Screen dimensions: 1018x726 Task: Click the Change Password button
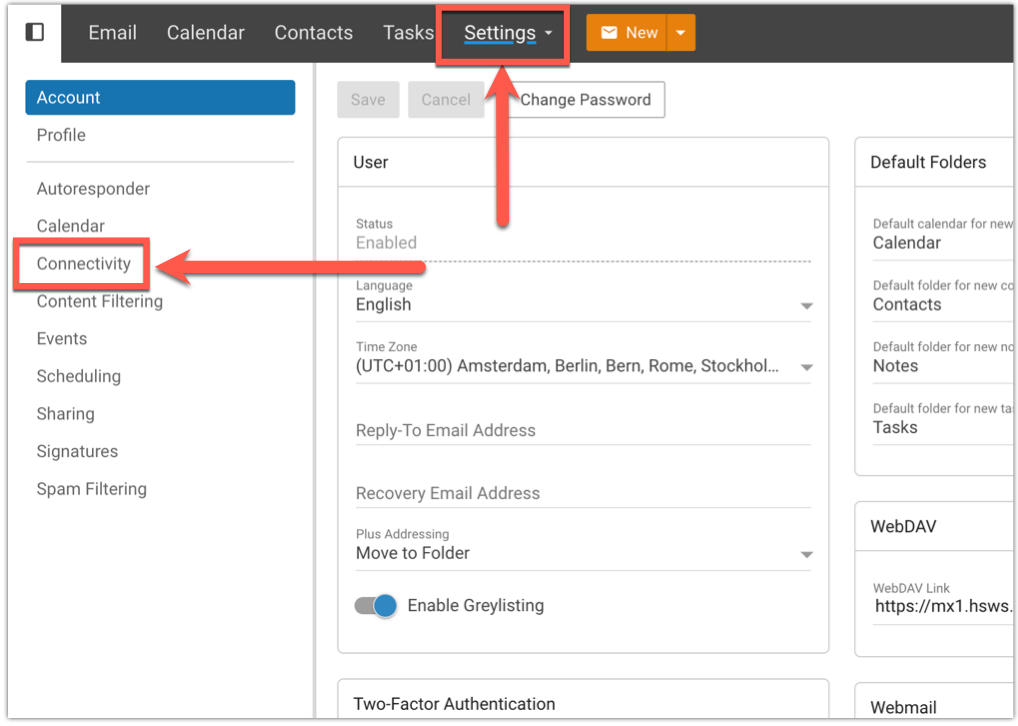coord(585,100)
